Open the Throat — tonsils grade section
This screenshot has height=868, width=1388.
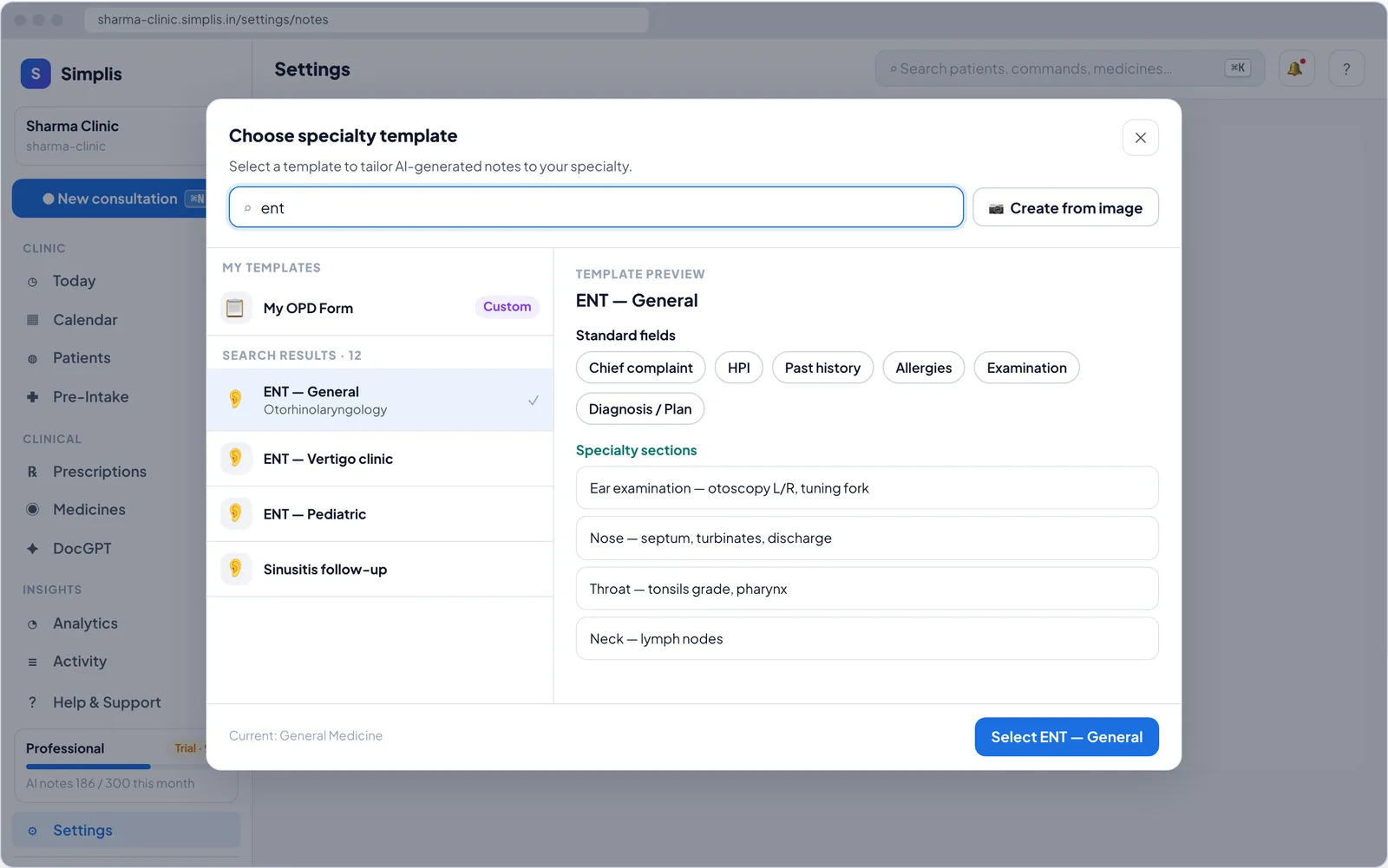[867, 589]
